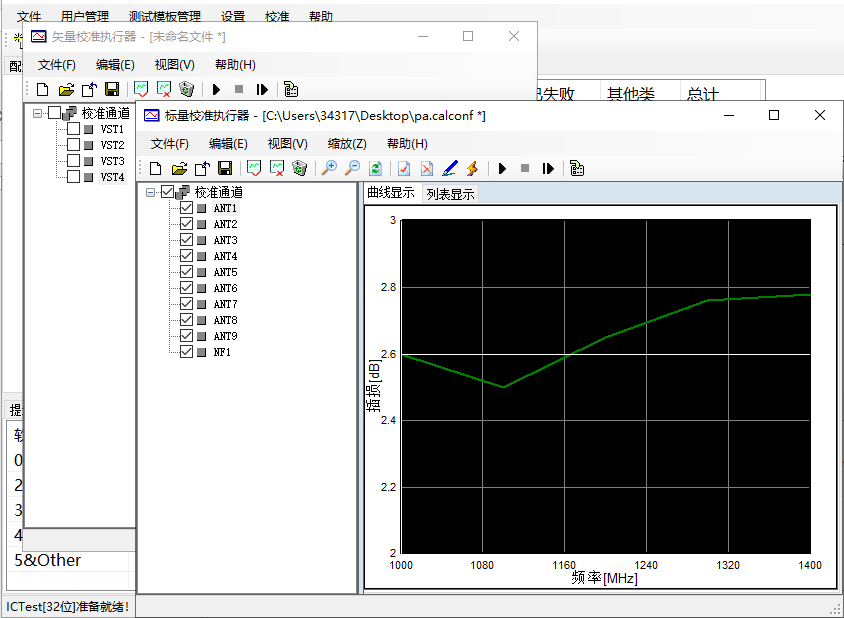Collapse the 校准通道 tree containing VST channels
844x618 pixels.
tap(37, 113)
